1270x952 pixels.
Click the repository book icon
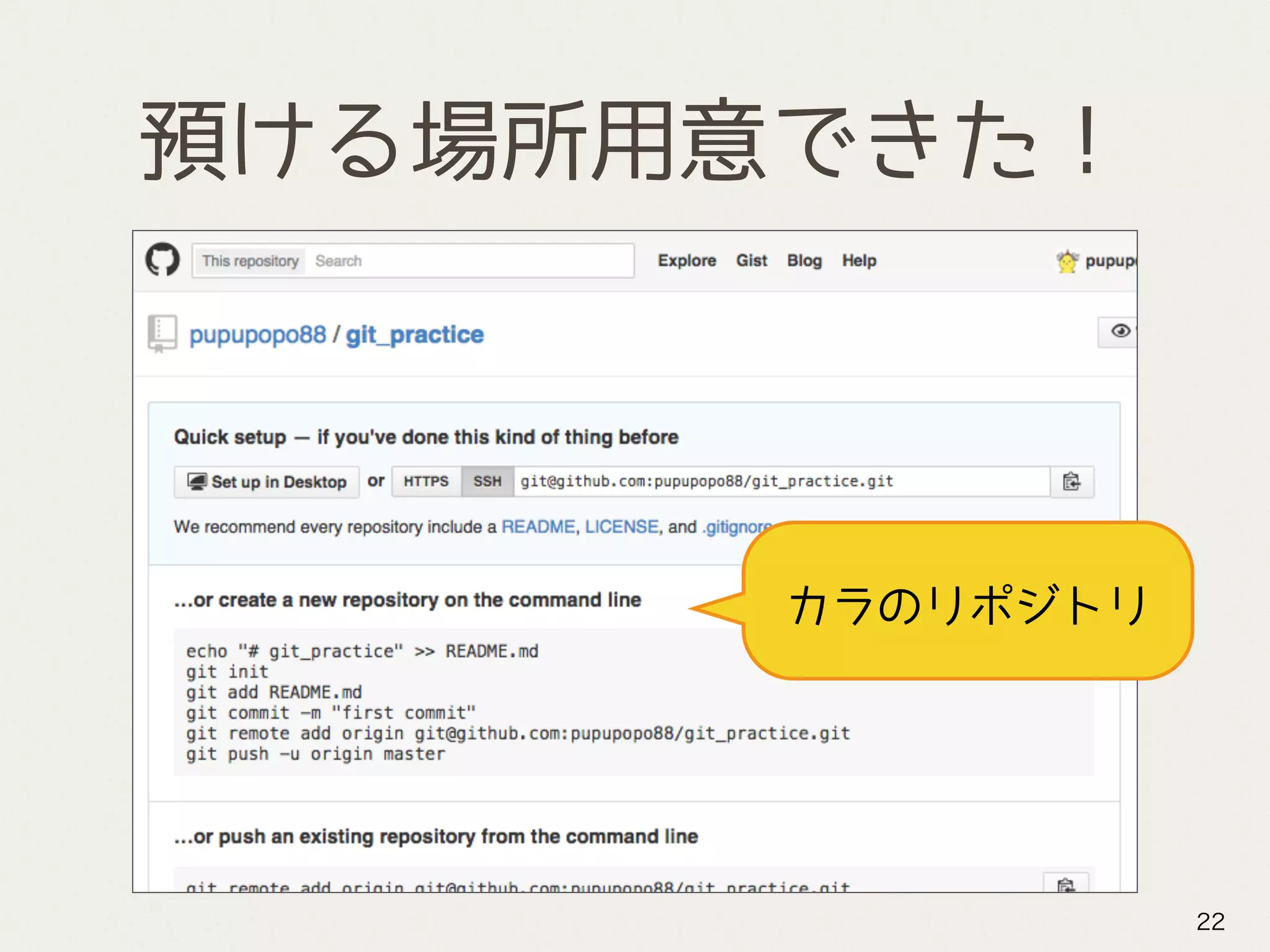[162, 333]
